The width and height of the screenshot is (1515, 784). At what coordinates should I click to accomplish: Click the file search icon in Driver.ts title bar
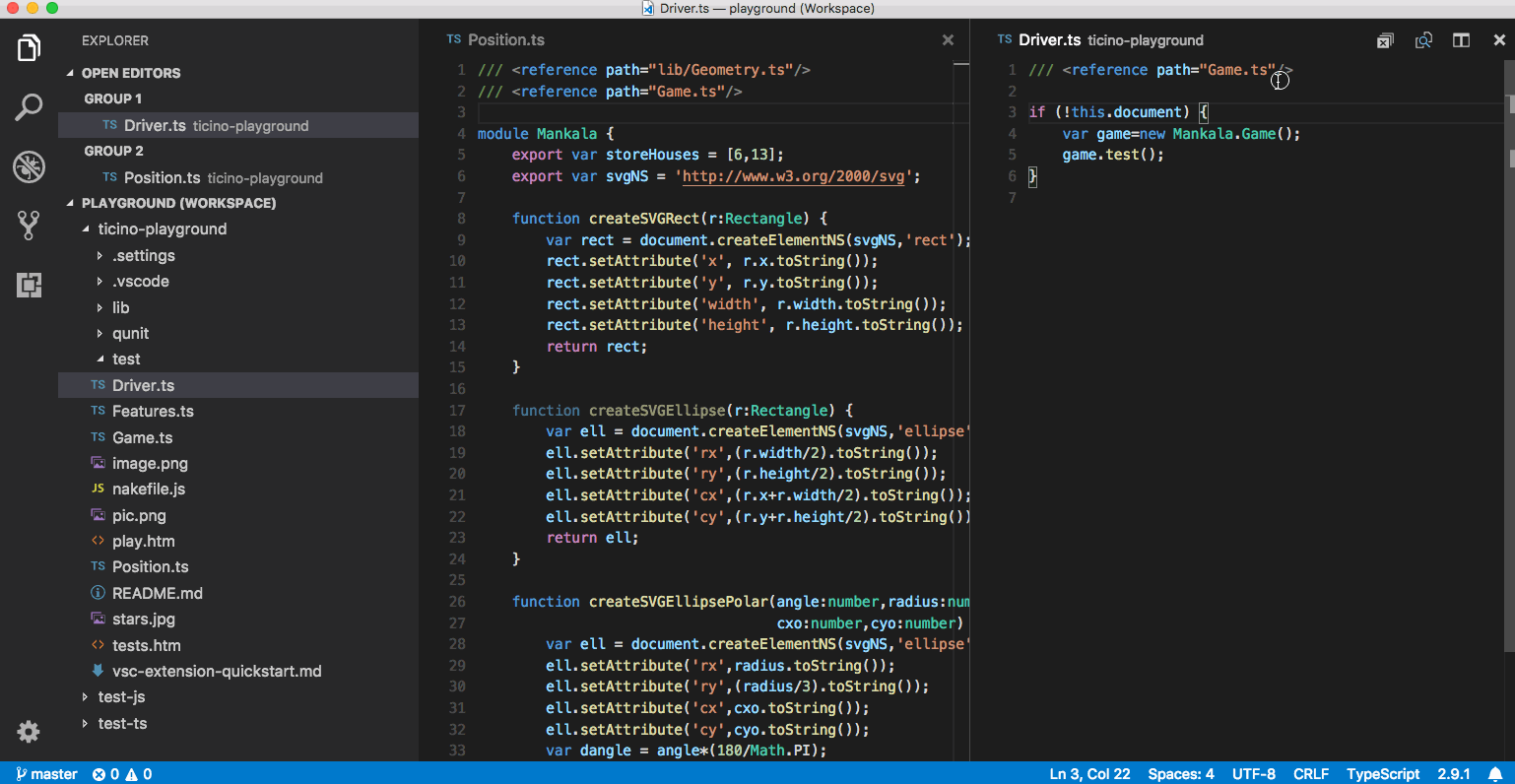[1423, 39]
